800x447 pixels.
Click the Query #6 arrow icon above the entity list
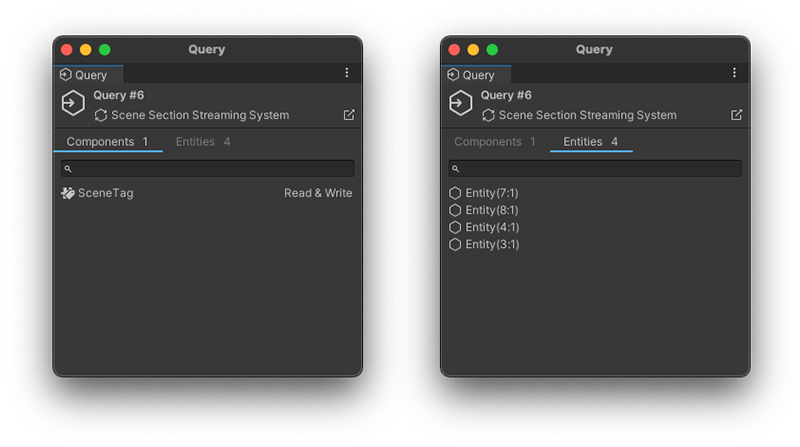pyautogui.click(x=460, y=103)
